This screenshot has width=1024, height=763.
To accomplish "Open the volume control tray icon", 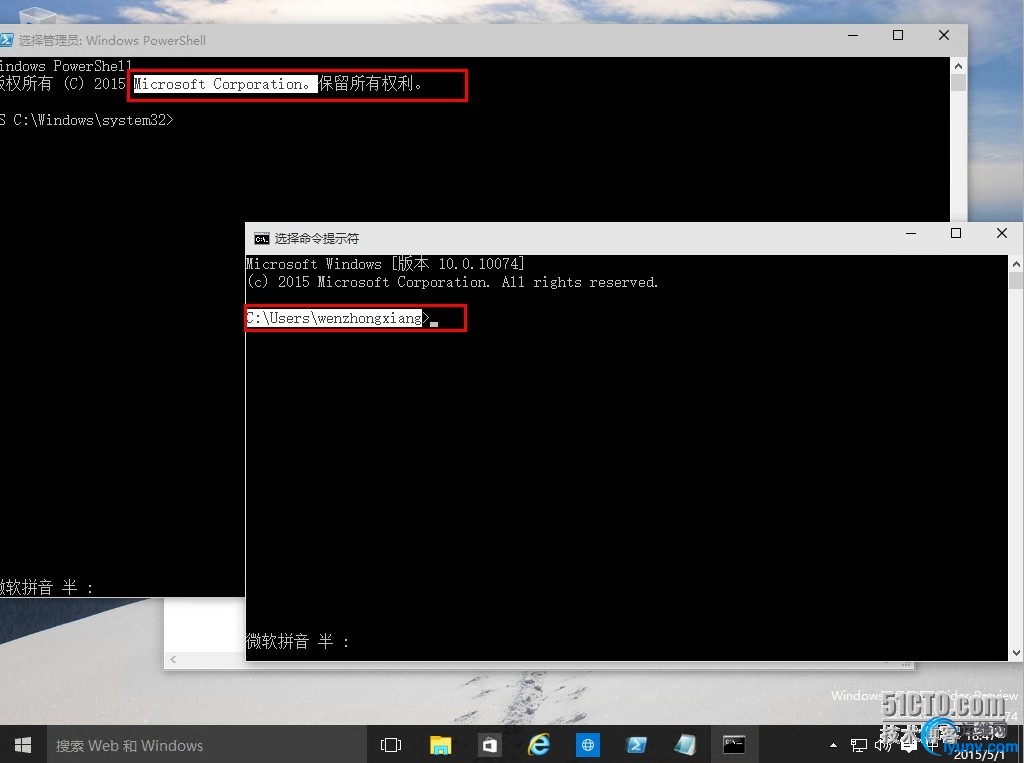I will 884,745.
